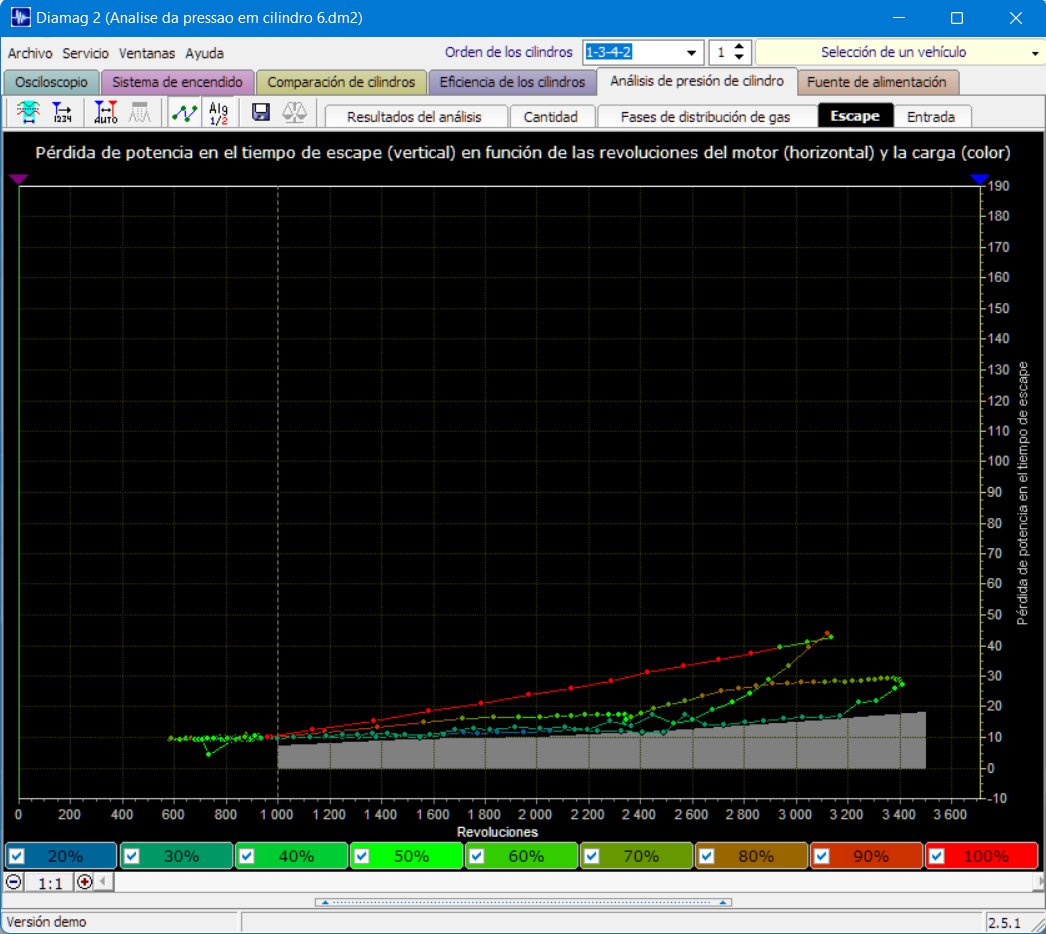The height and width of the screenshot is (934, 1046).
Task: Click the greyed balance scales compare icon
Action: click(294, 112)
